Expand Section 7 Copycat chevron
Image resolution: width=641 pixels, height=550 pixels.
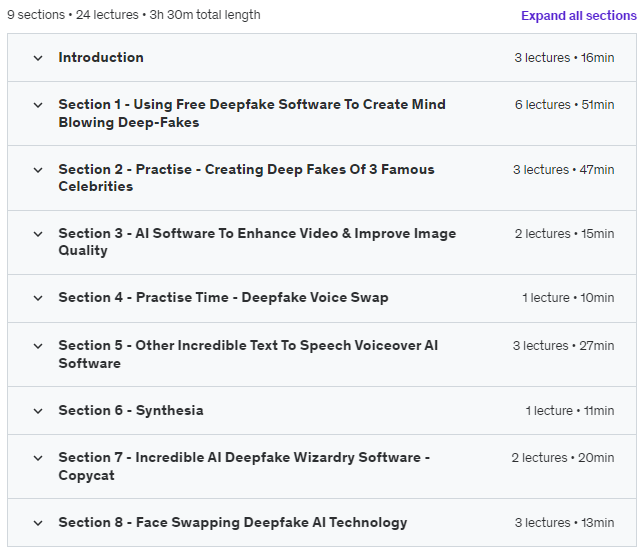point(38,458)
